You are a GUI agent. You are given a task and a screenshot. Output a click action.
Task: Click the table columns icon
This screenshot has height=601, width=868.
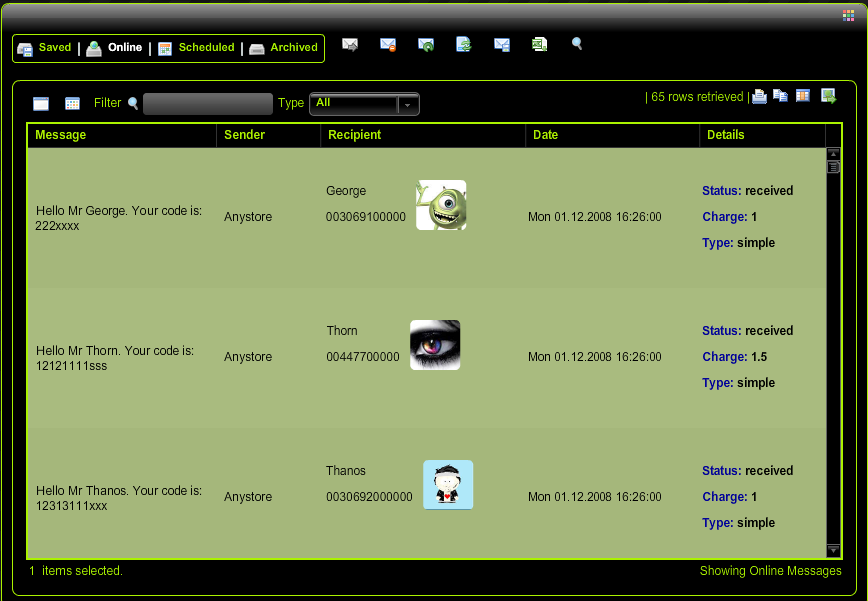point(803,96)
